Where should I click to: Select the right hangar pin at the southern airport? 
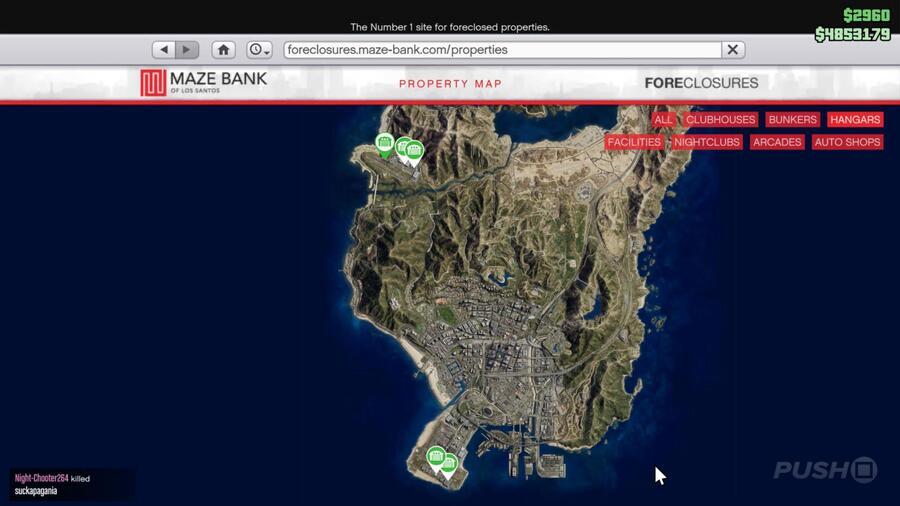tap(451, 466)
